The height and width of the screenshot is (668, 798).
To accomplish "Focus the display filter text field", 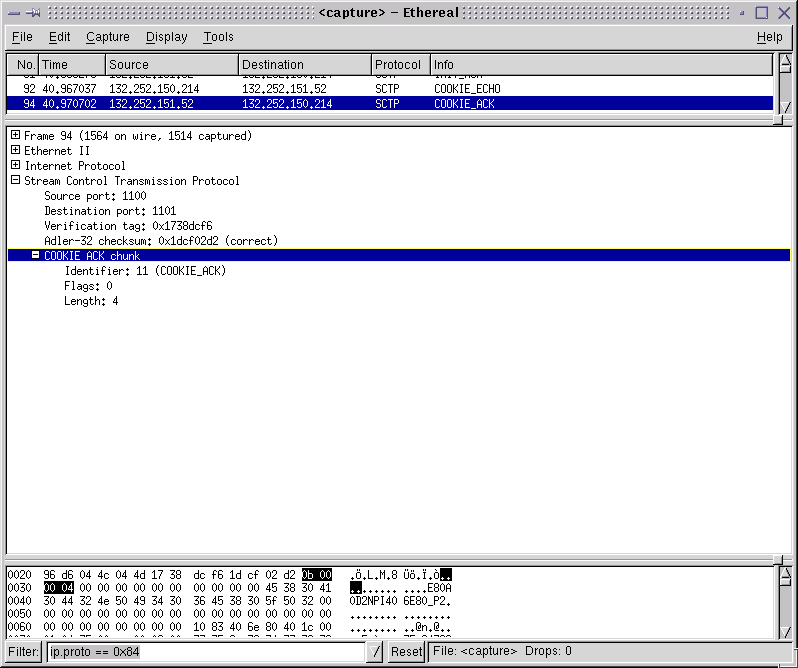I will 205,652.
